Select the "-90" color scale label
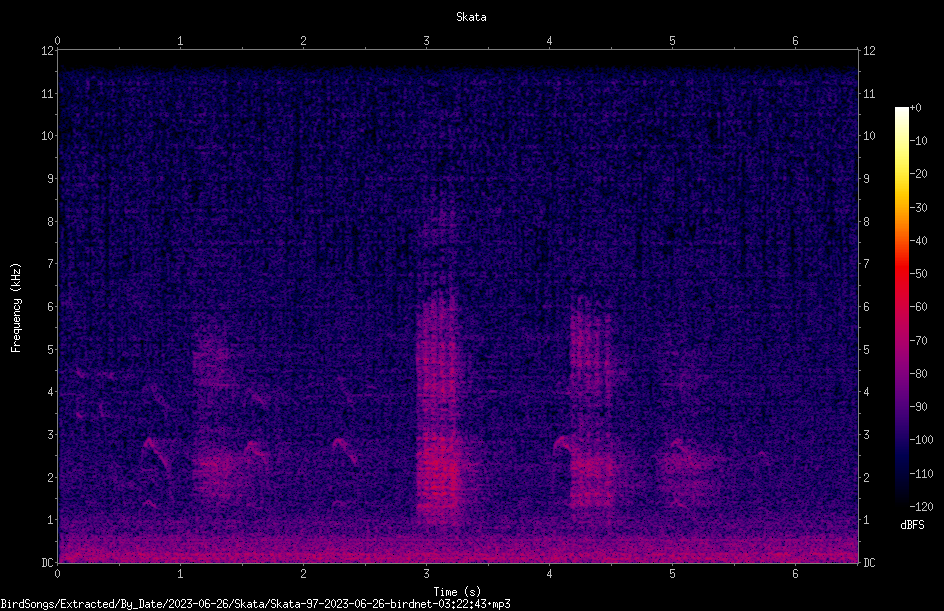 pyautogui.click(x=919, y=406)
